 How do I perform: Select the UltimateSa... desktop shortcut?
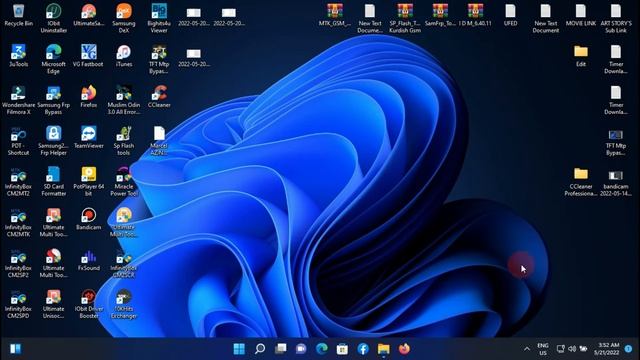coord(89,15)
